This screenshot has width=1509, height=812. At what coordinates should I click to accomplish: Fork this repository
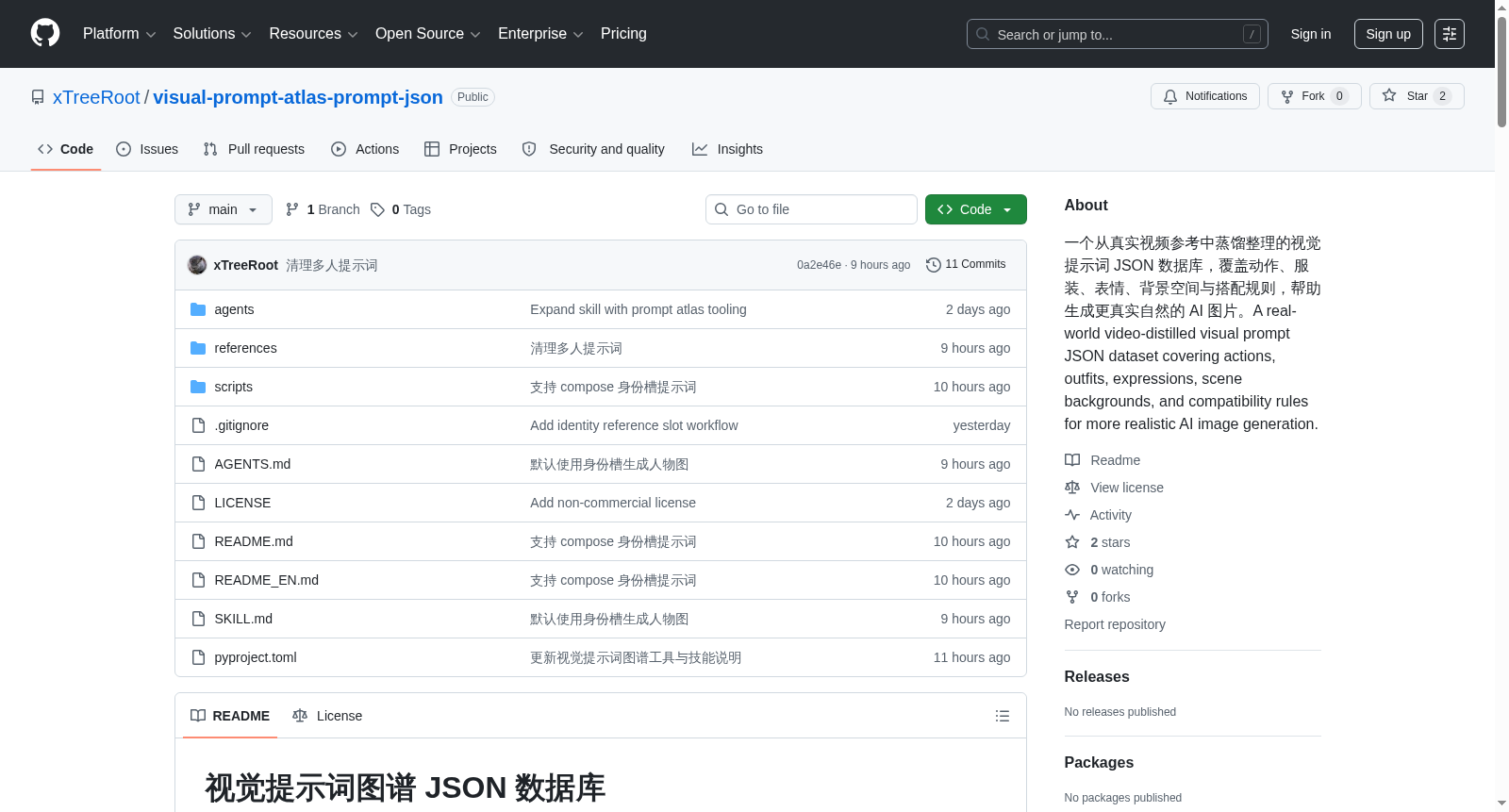point(1314,96)
